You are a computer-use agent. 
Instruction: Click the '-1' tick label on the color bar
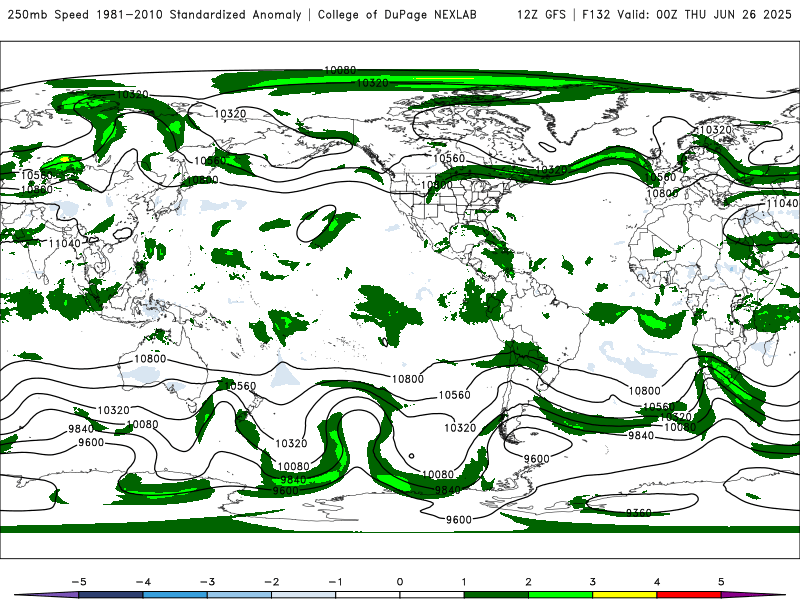[x=336, y=582]
